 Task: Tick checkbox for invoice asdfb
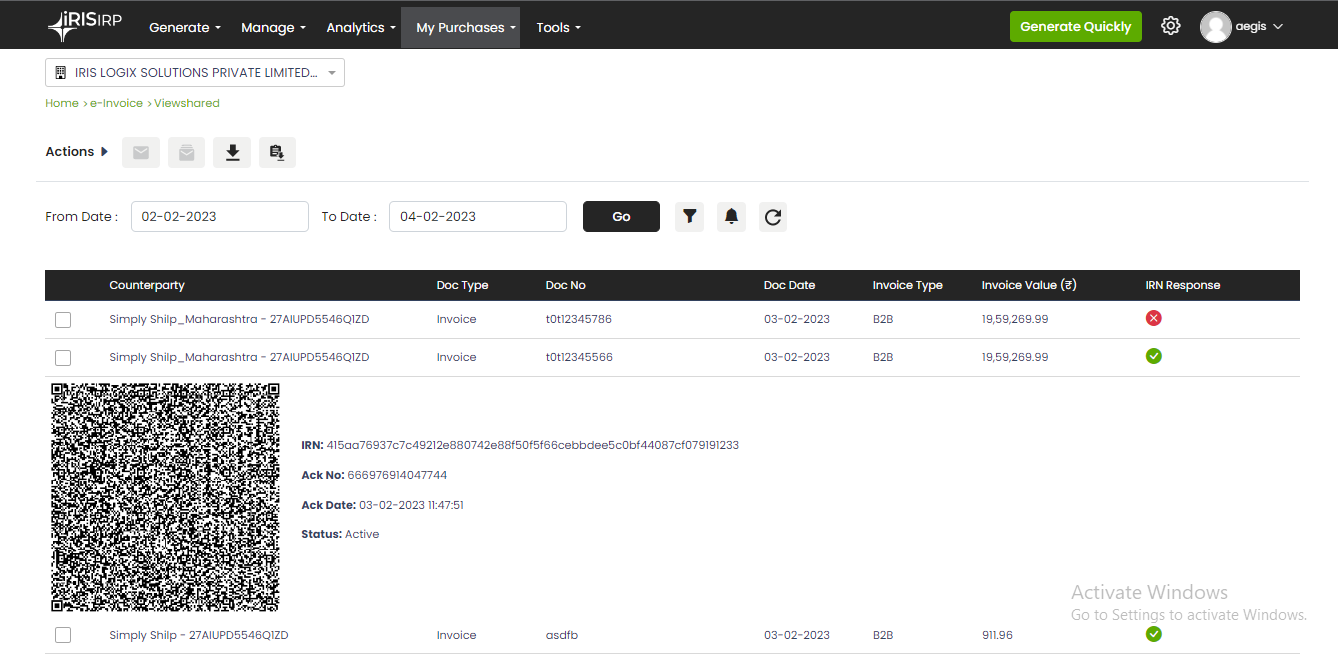63,635
